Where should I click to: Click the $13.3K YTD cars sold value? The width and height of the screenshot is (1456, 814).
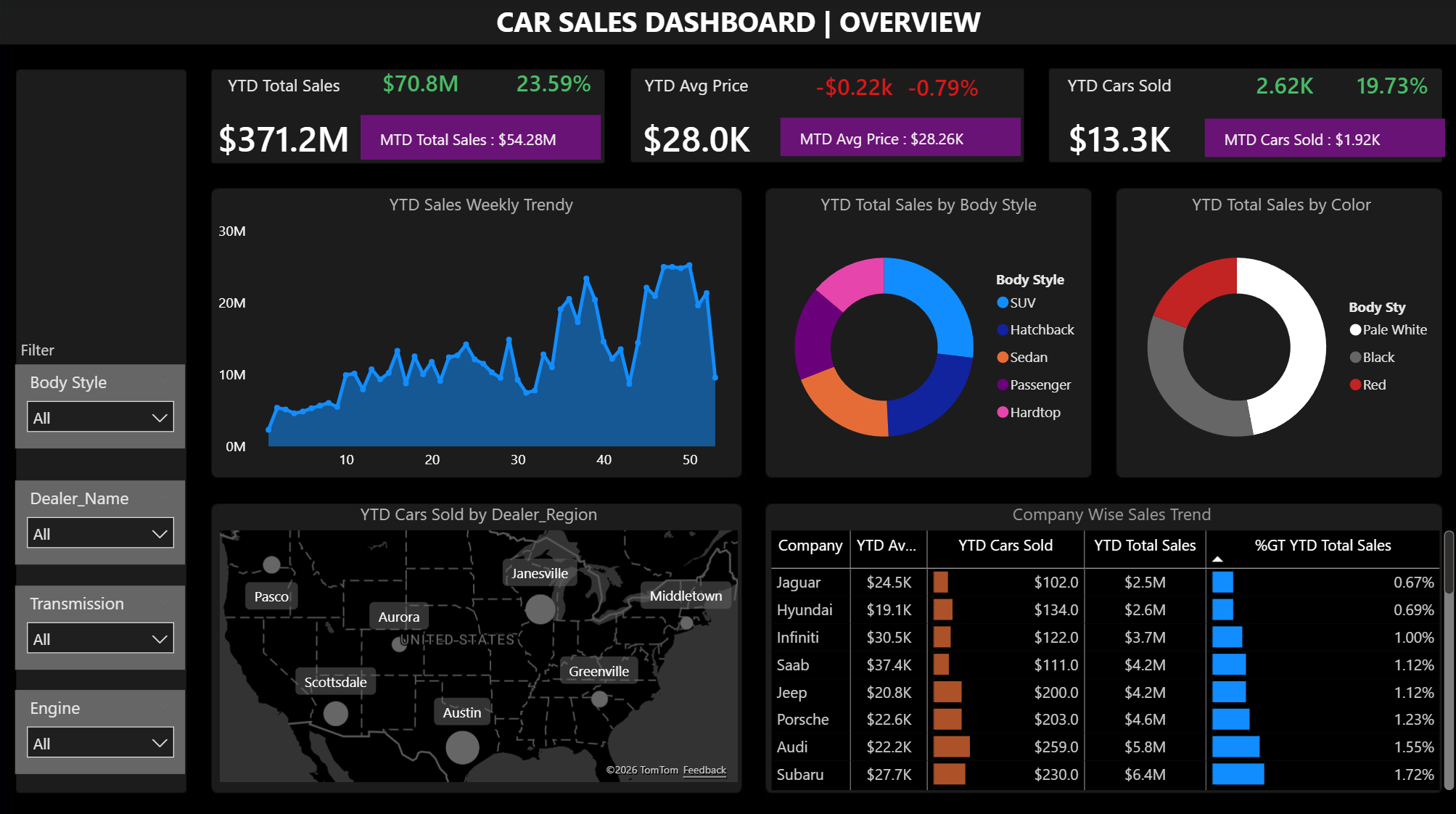click(x=1119, y=139)
